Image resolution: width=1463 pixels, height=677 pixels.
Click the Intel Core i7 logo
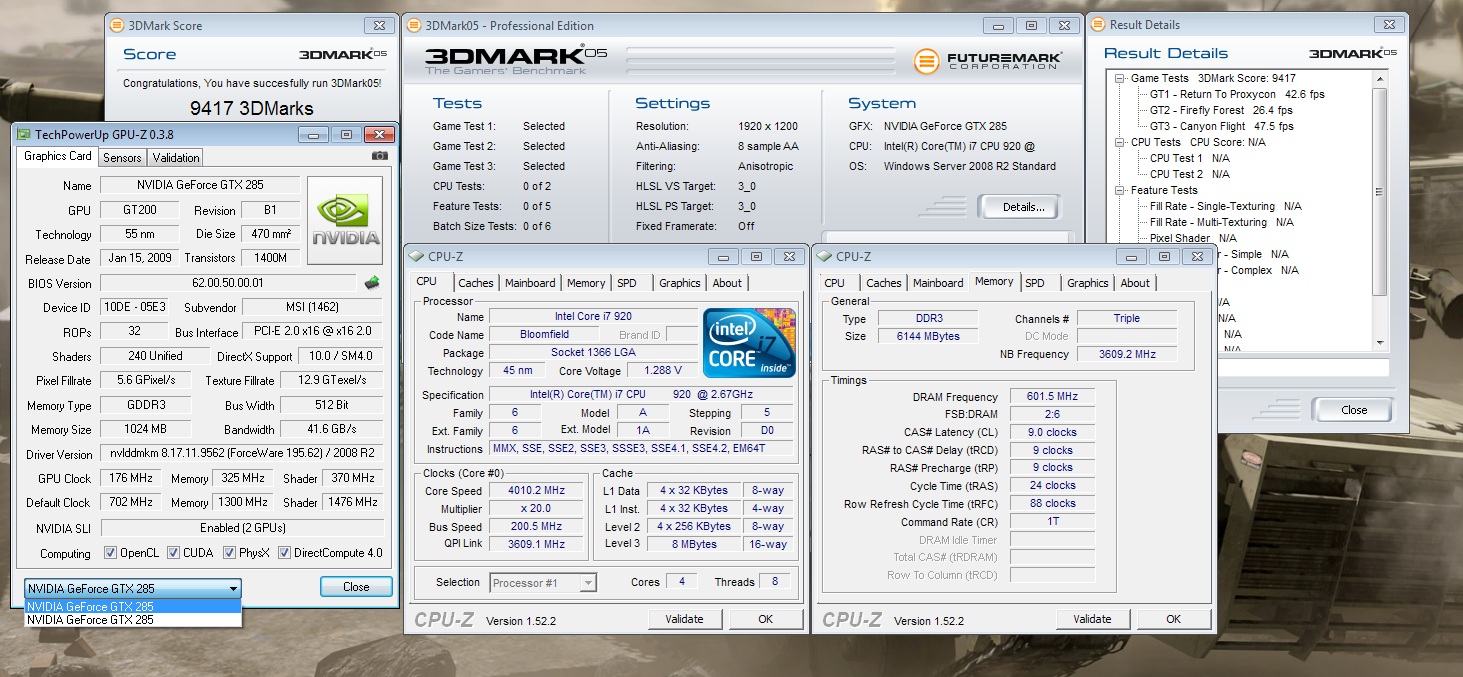click(x=749, y=341)
